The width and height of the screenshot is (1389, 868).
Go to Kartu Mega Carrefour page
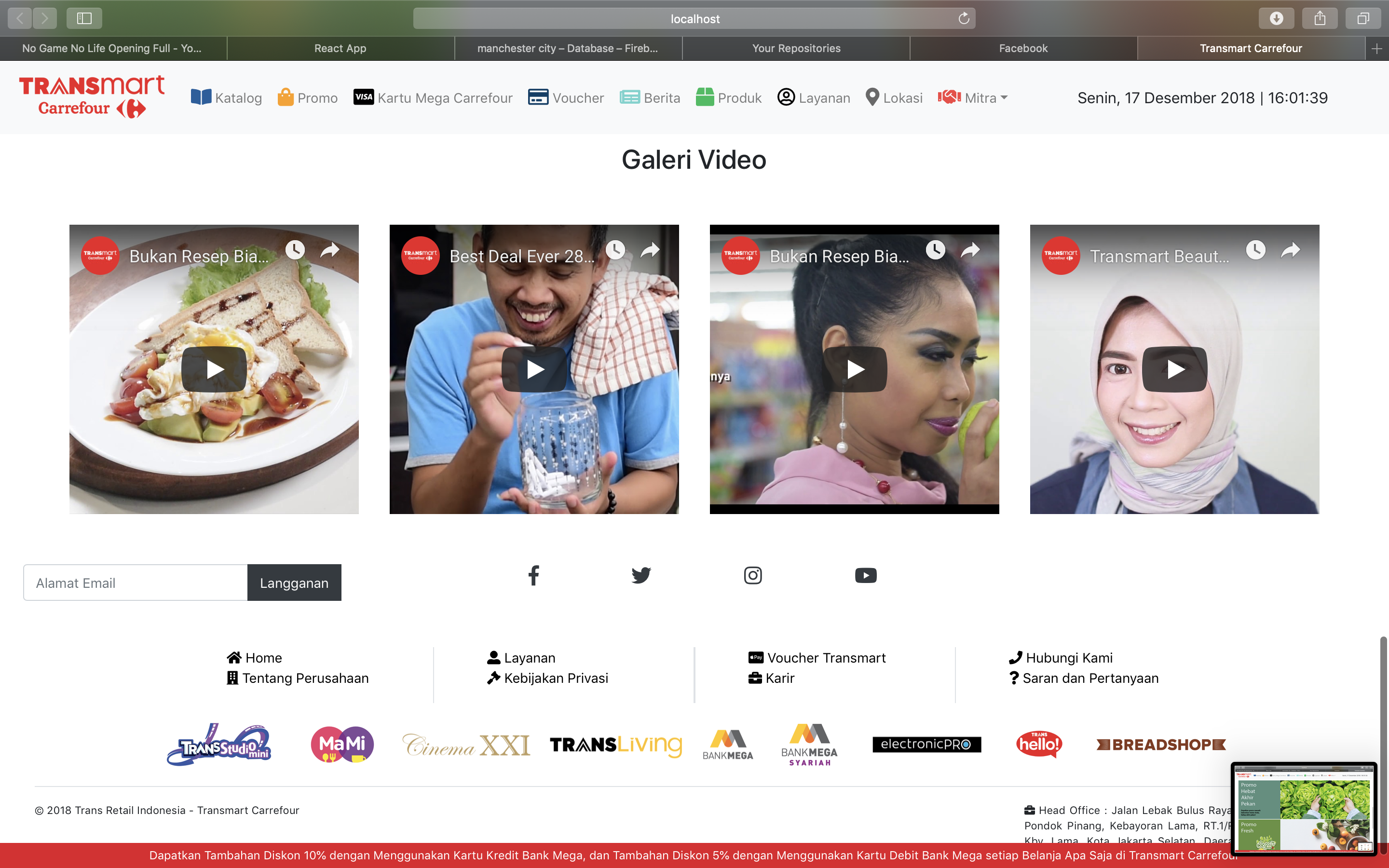pyautogui.click(x=434, y=98)
